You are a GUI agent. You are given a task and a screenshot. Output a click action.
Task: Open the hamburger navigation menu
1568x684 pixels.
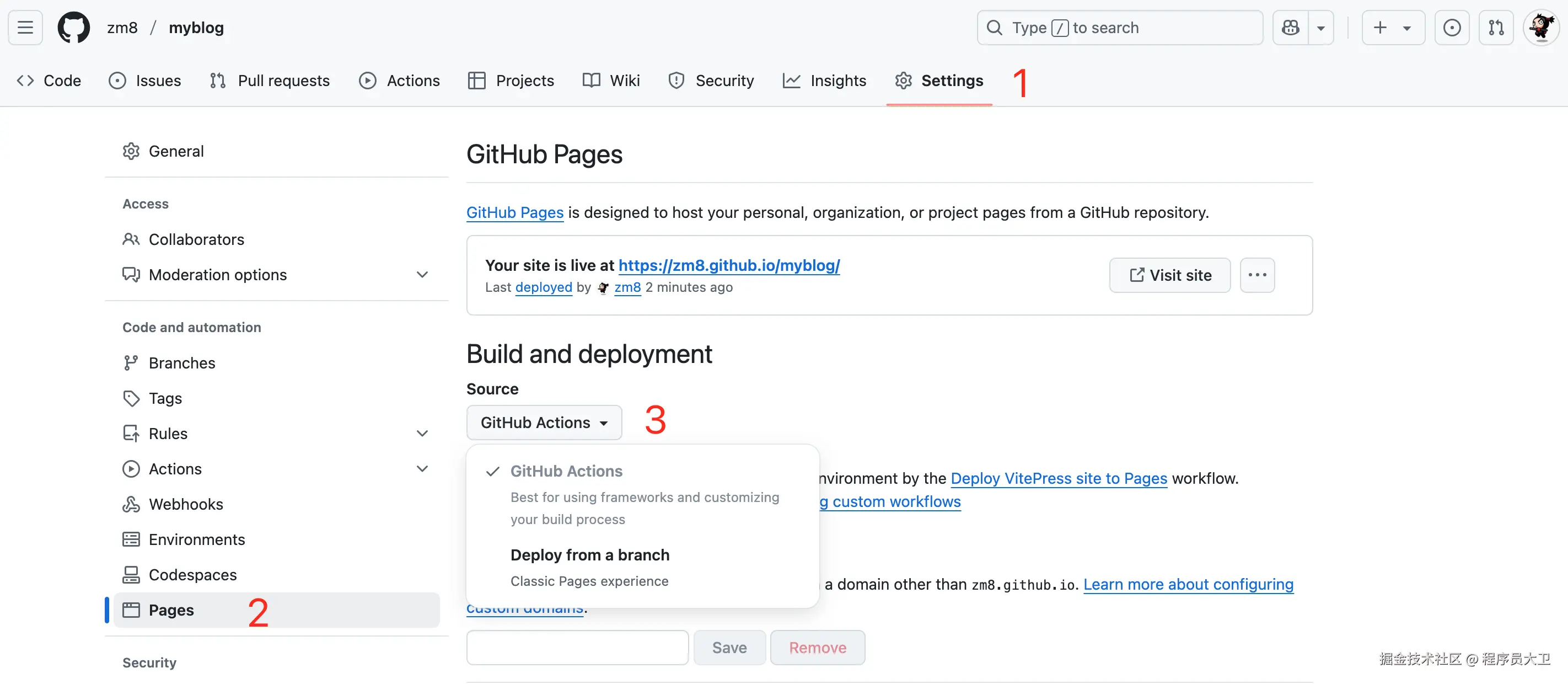coord(25,28)
